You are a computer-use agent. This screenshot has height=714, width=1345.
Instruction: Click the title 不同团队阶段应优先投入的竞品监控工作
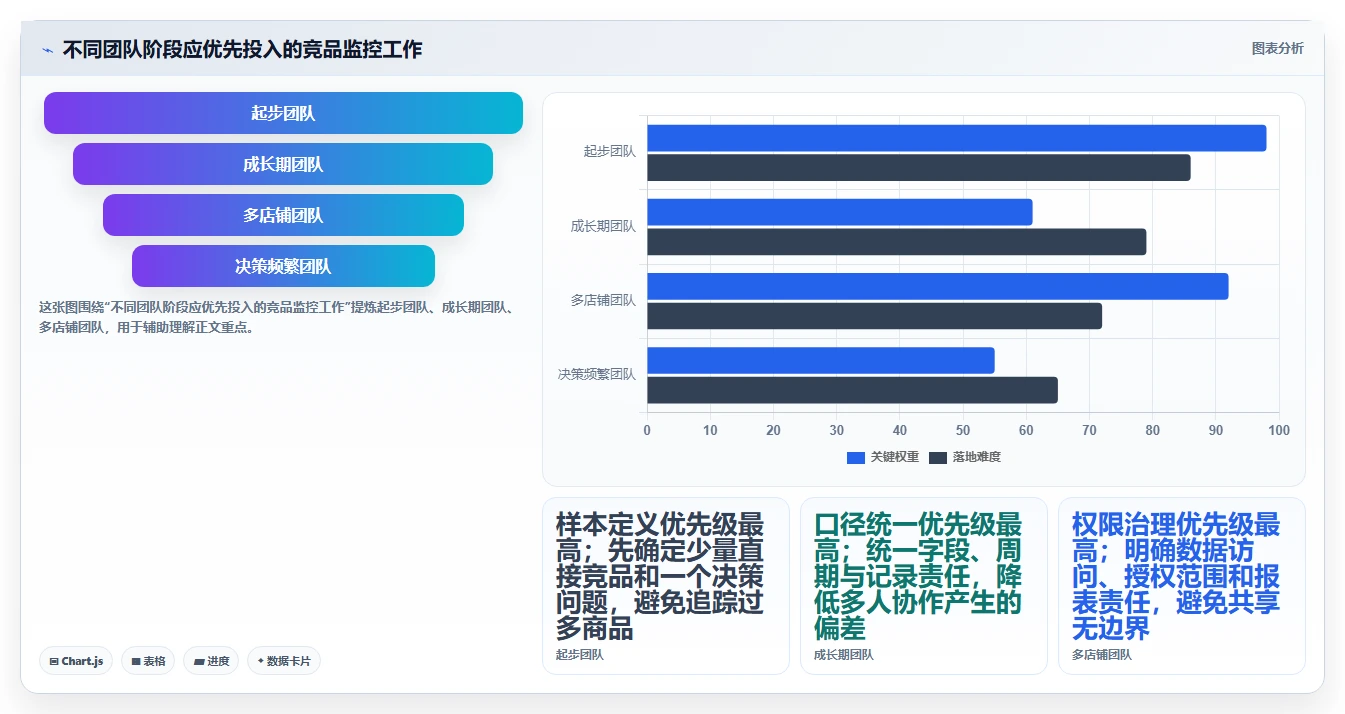click(x=242, y=49)
